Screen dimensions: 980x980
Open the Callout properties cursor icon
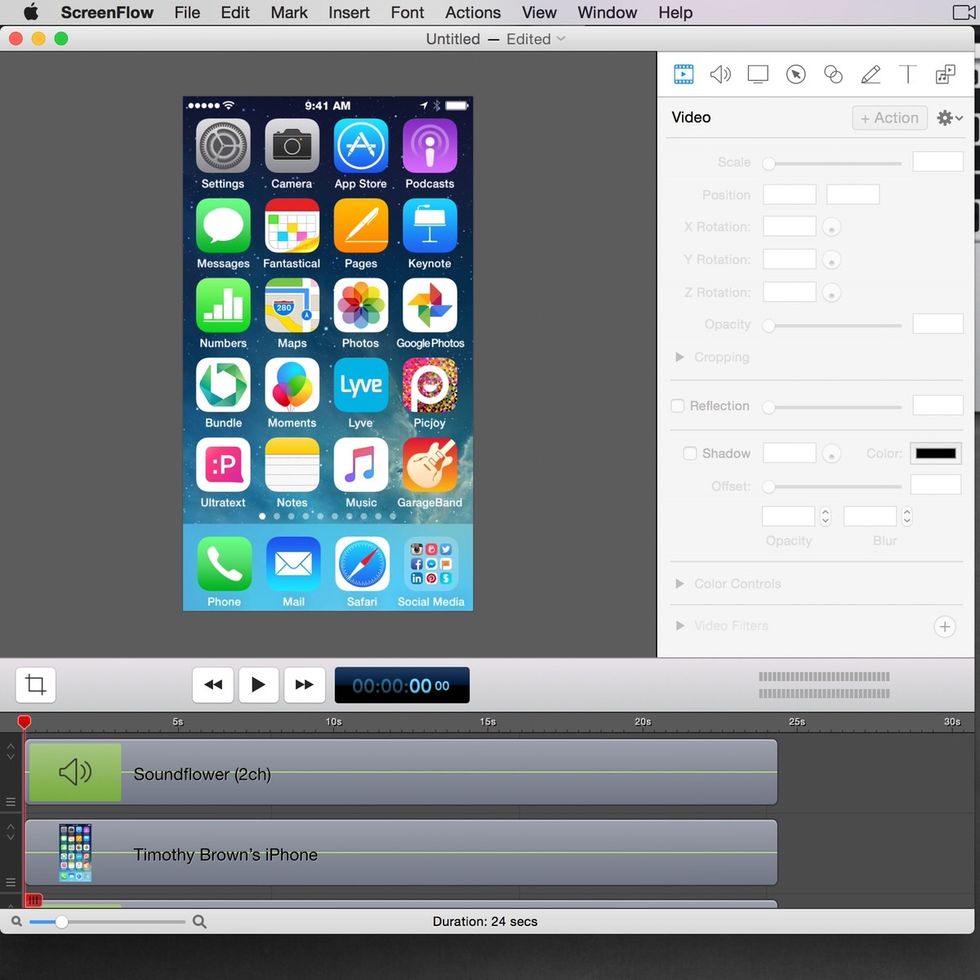(796, 74)
